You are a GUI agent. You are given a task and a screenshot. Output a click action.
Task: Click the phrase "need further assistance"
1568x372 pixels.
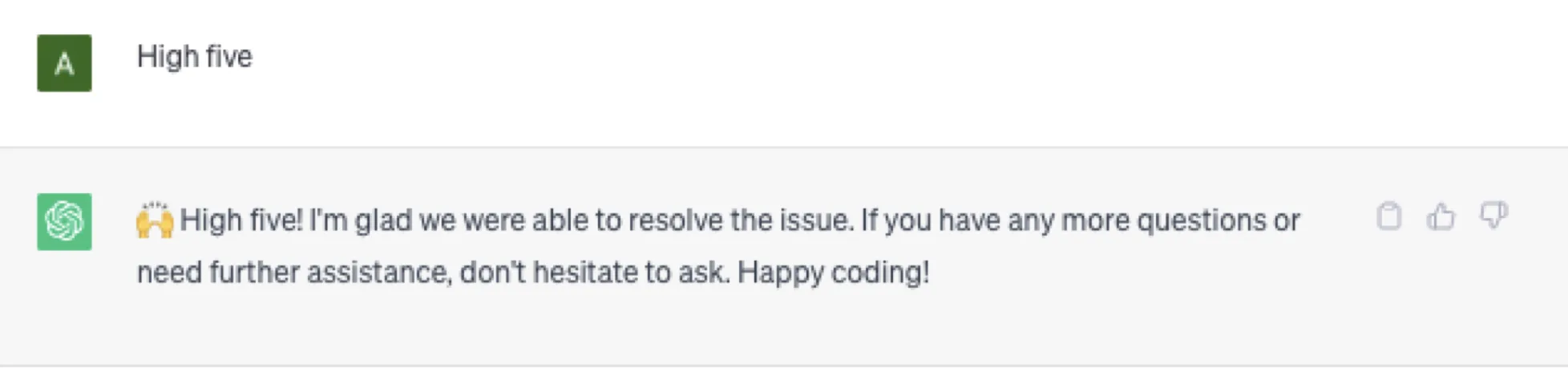coord(293,273)
